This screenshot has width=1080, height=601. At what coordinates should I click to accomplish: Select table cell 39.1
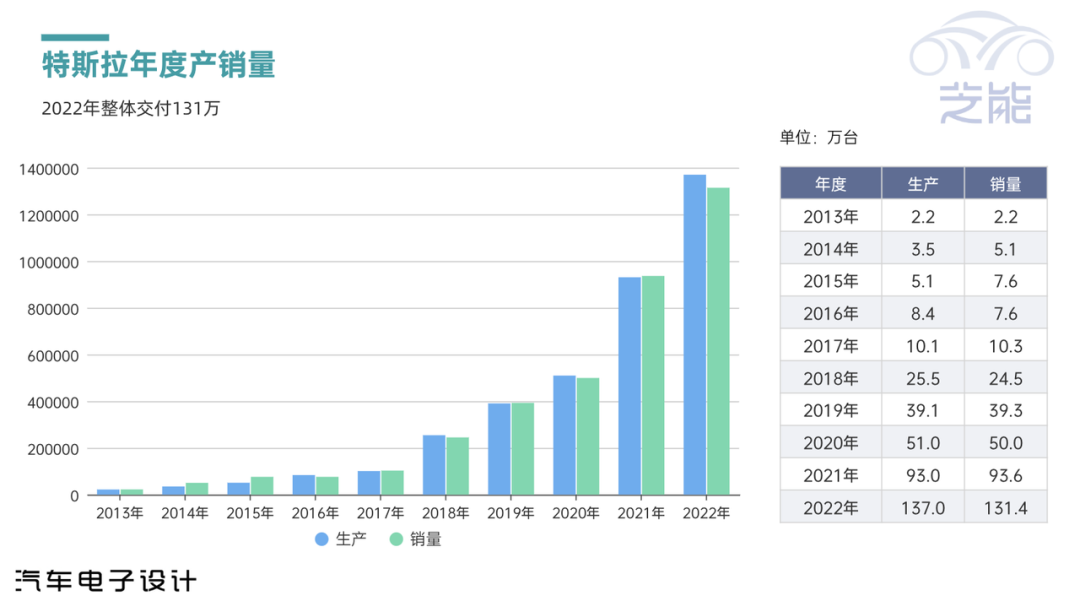pyautogui.click(x=923, y=411)
